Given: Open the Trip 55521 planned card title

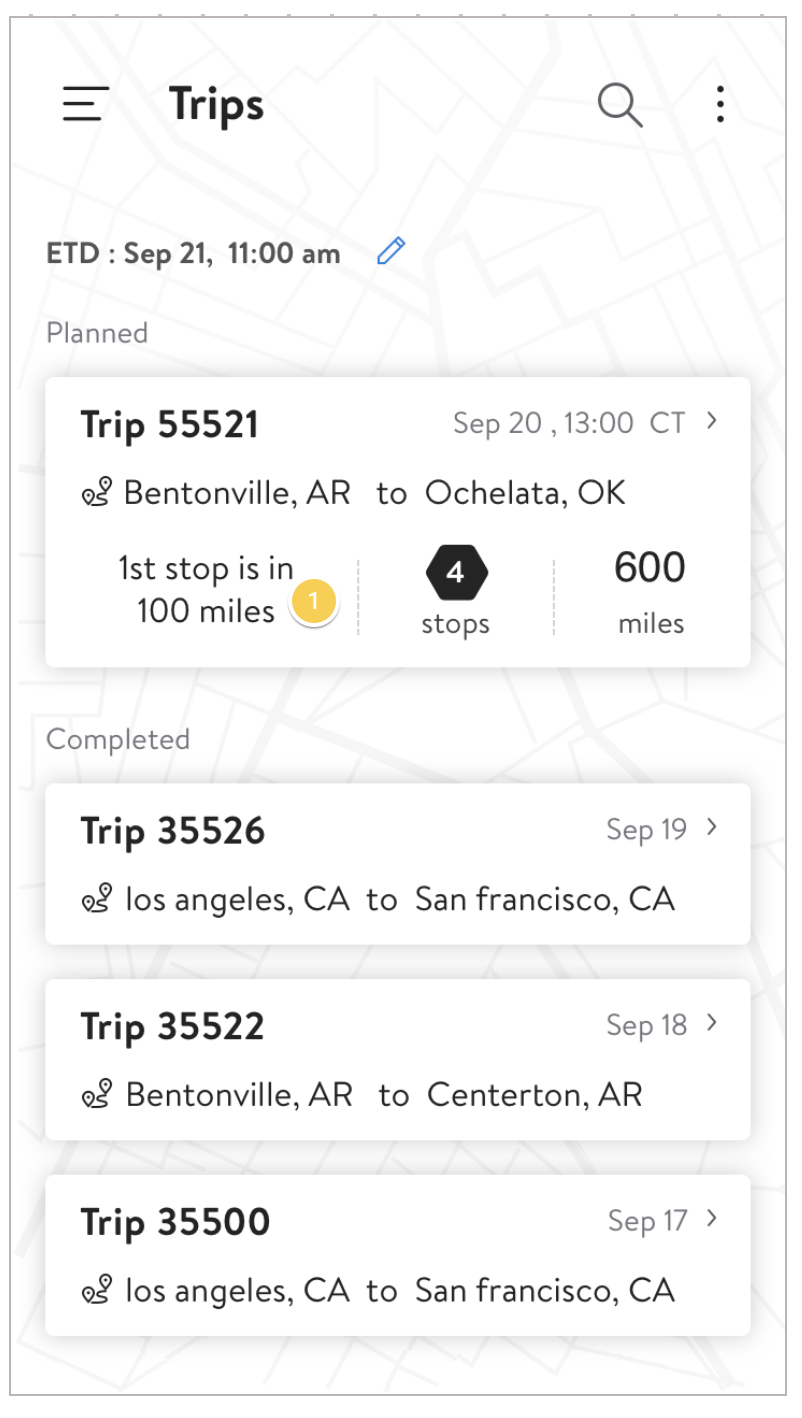Looking at the screenshot, I should (x=170, y=425).
